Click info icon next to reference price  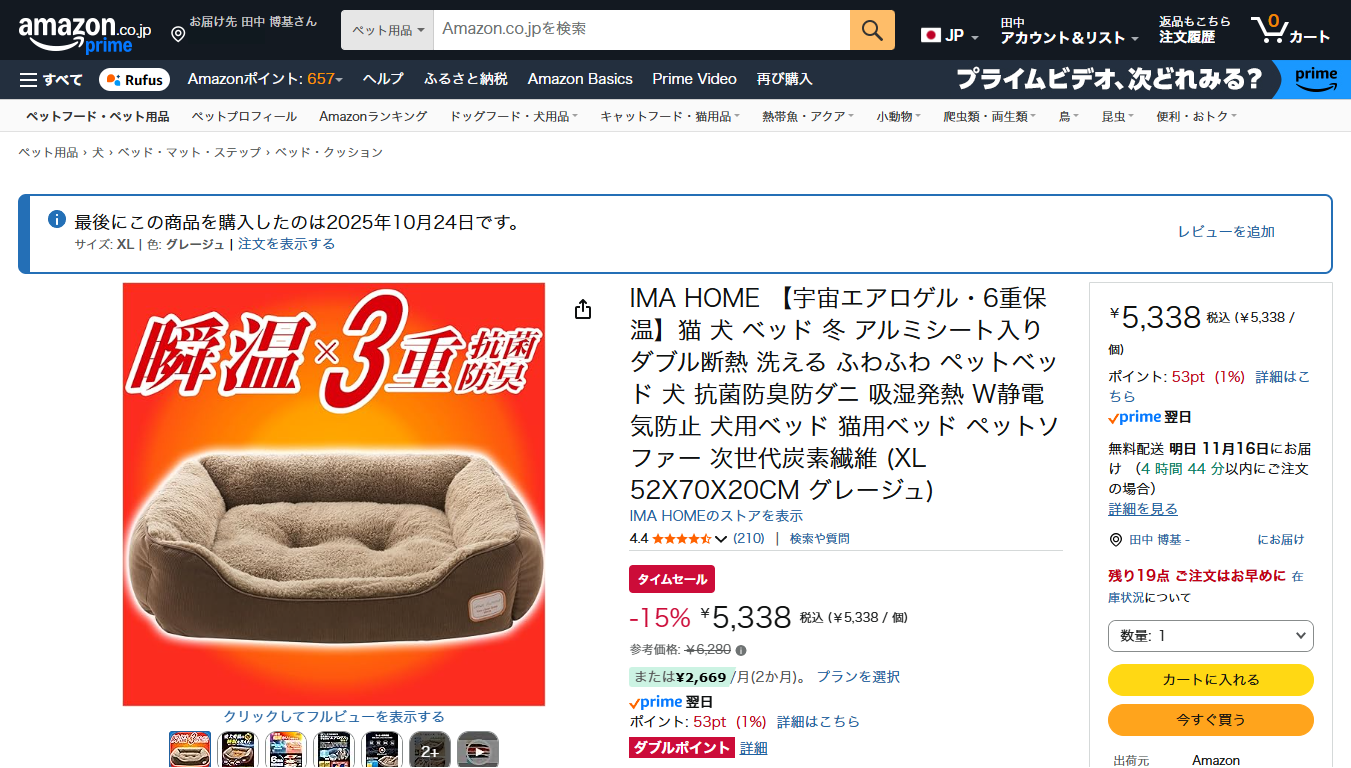(x=741, y=650)
